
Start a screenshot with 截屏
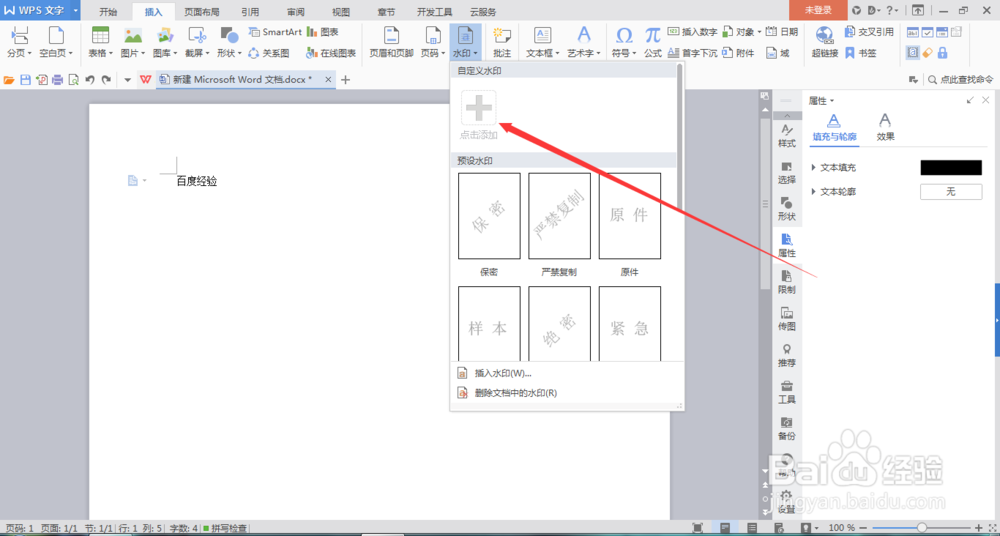tap(198, 43)
